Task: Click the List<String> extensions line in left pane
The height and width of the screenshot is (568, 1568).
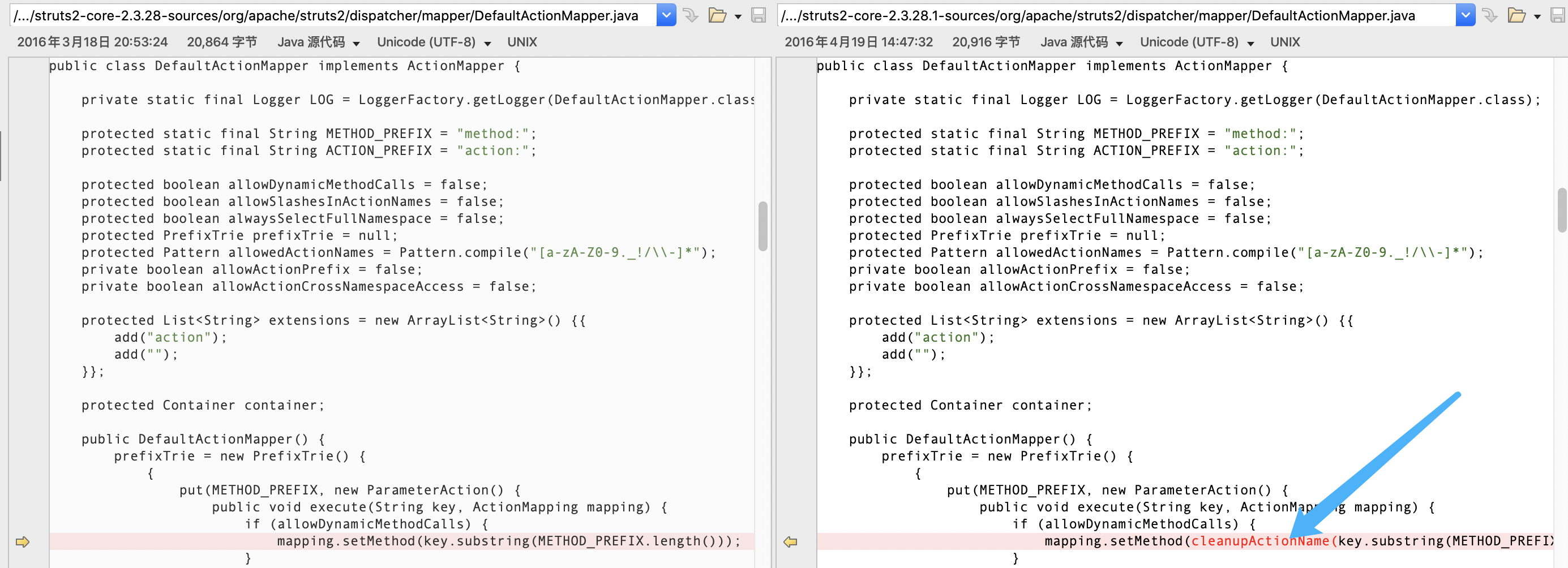Action: pyautogui.click(x=333, y=321)
